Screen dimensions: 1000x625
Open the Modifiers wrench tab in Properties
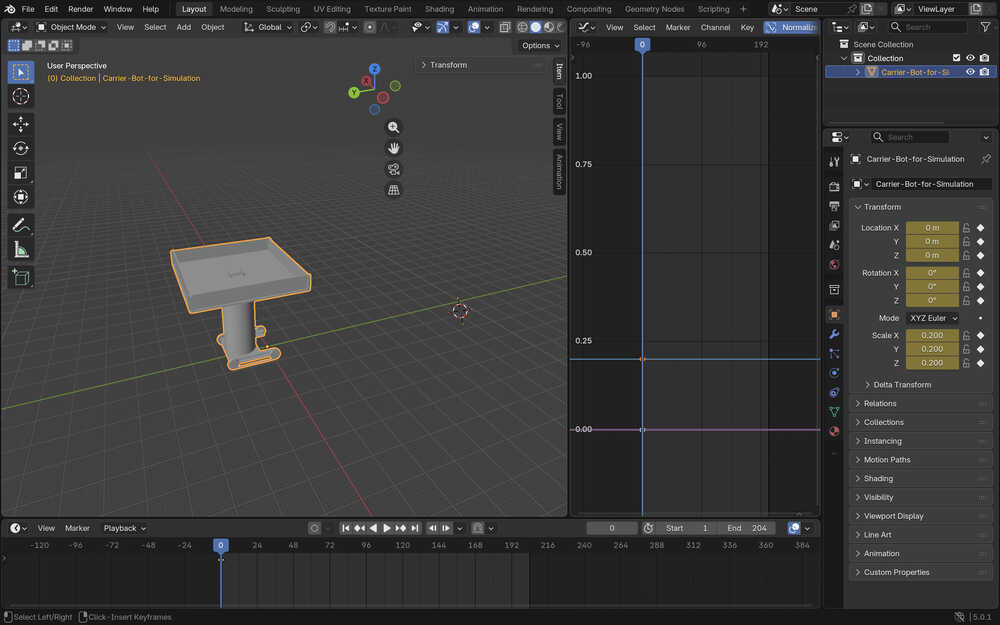[834, 334]
